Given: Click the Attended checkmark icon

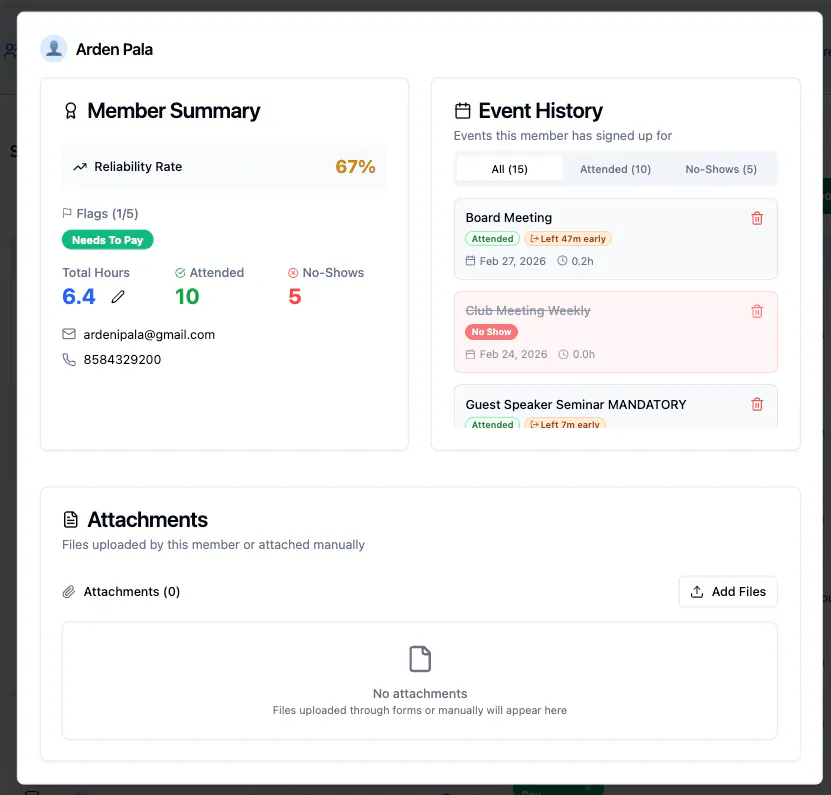Looking at the screenshot, I should (x=180, y=273).
